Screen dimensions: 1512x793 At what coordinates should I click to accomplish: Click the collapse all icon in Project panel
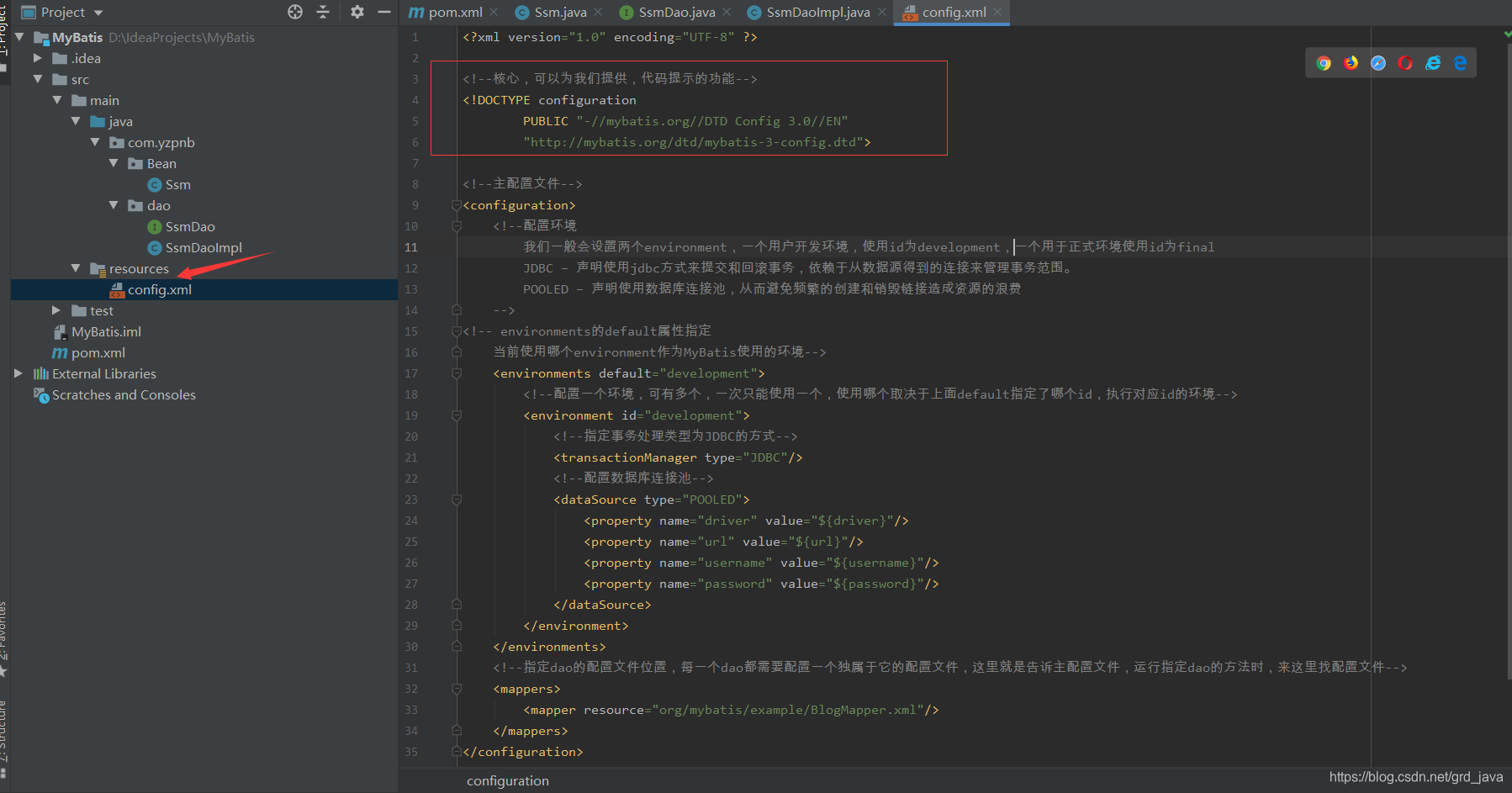pyautogui.click(x=323, y=12)
